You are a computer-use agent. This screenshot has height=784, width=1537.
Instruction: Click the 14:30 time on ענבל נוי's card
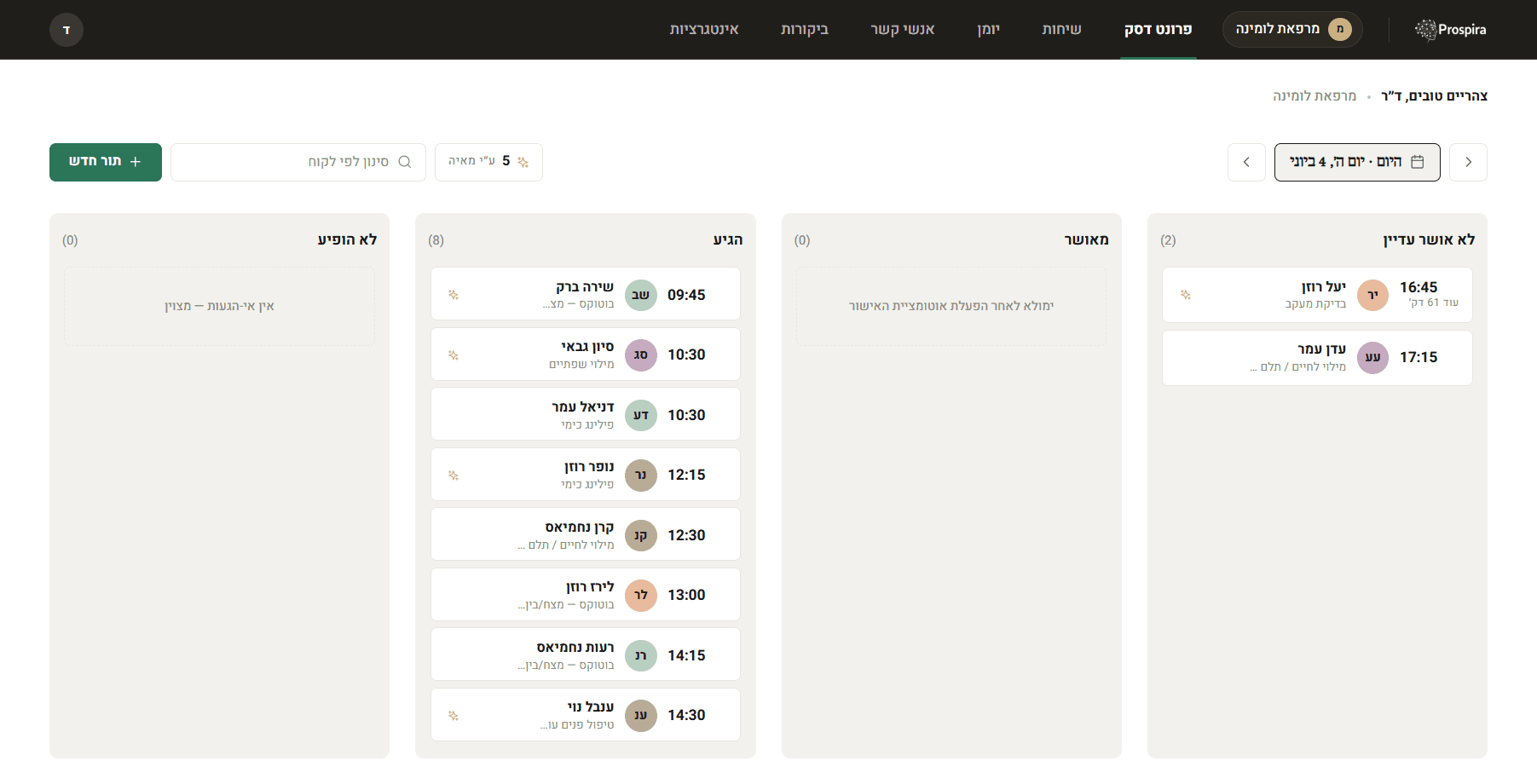(x=686, y=715)
